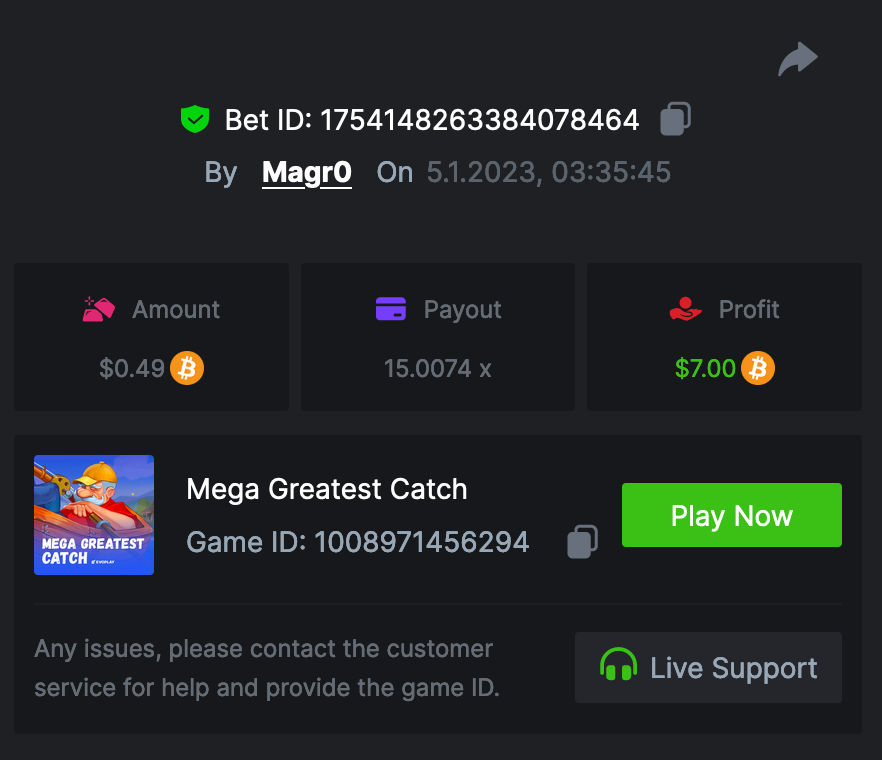Open Live Support chat
The width and height of the screenshot is (882, 760).
(708, 667)
